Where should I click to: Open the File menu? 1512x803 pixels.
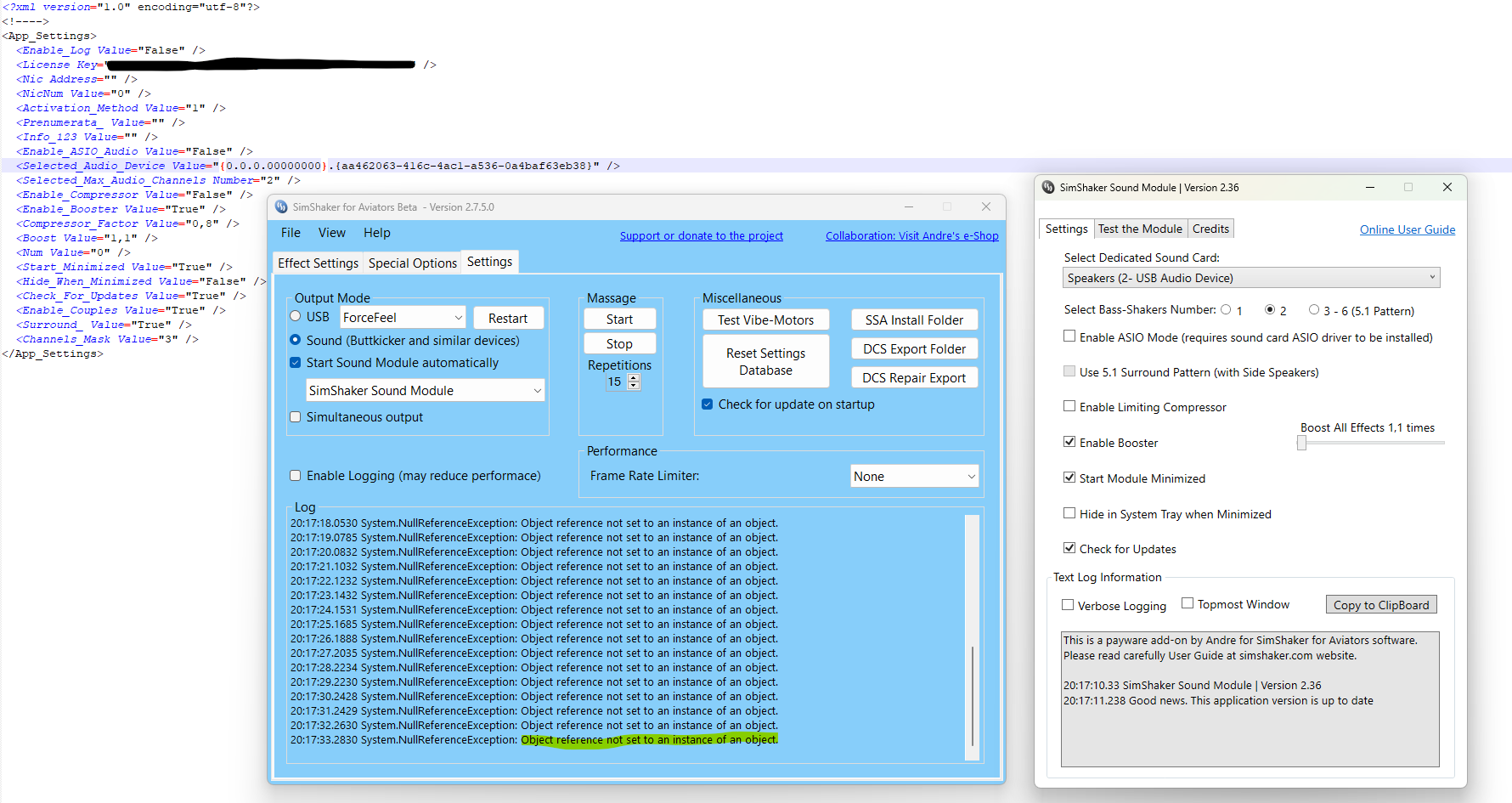291,233
